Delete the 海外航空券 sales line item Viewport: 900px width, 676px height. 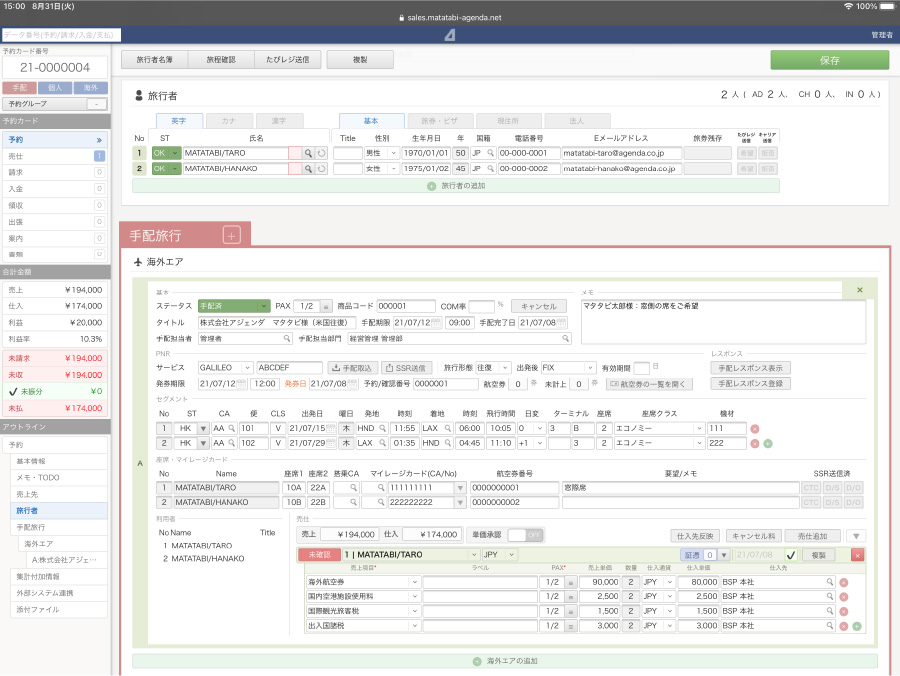coord(843,582)
